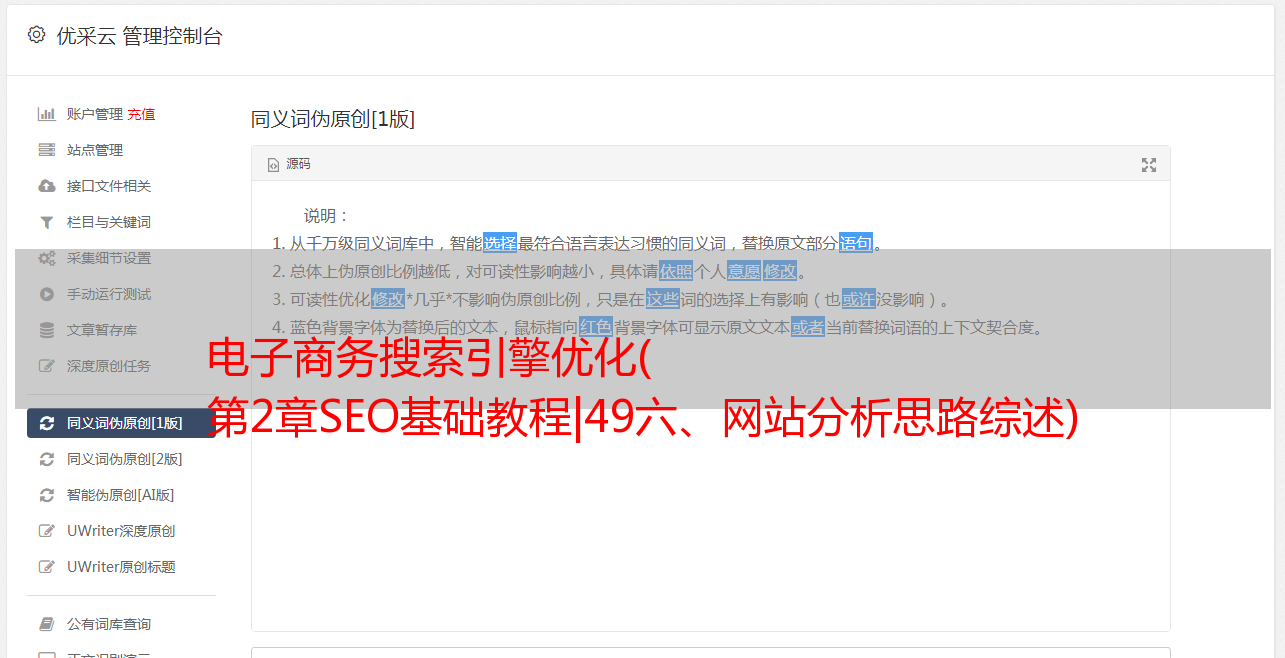Screen dimensions: 1285x658
Task: Click the 公有词库查询 book icon
Action: pos(46,624)
